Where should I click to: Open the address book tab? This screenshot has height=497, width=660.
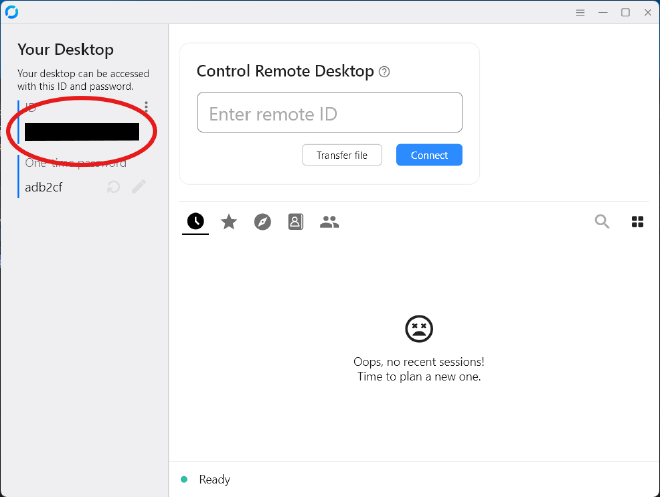295,222
